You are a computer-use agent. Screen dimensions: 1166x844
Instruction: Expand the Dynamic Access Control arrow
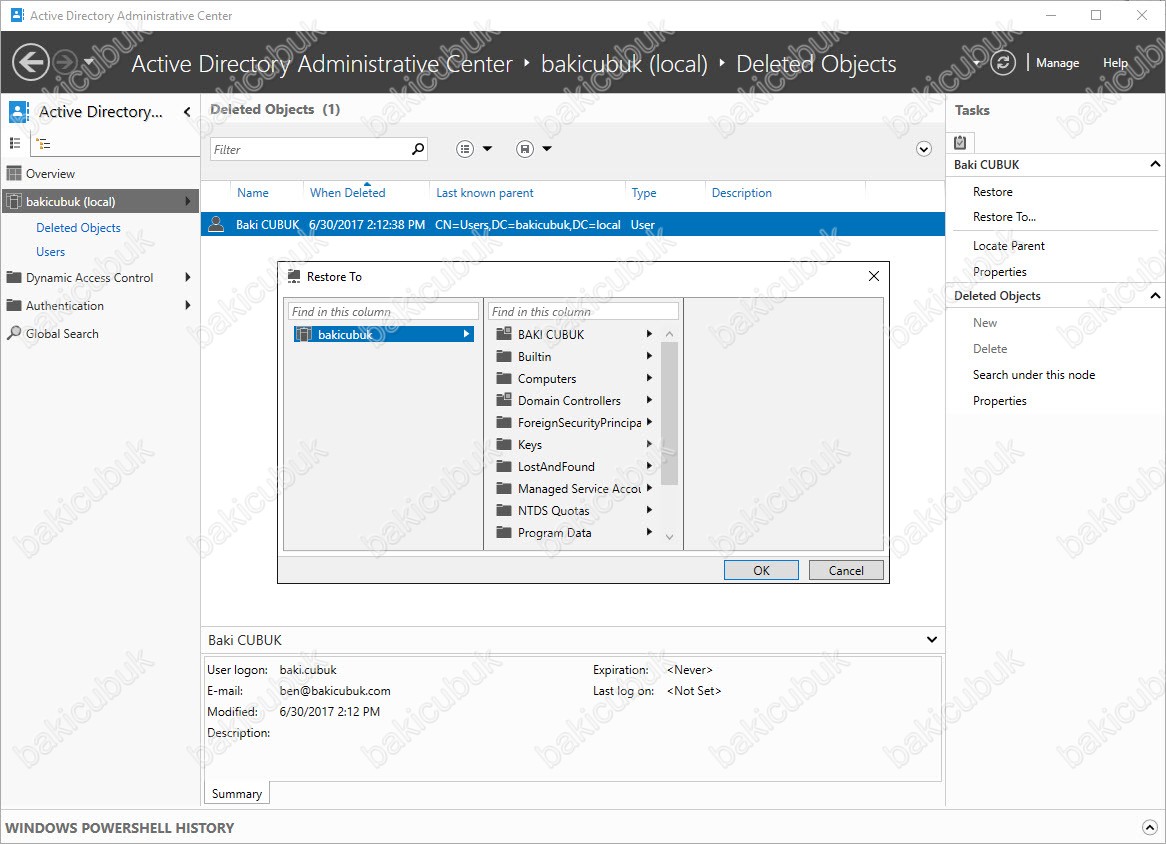tap(187, 277)
